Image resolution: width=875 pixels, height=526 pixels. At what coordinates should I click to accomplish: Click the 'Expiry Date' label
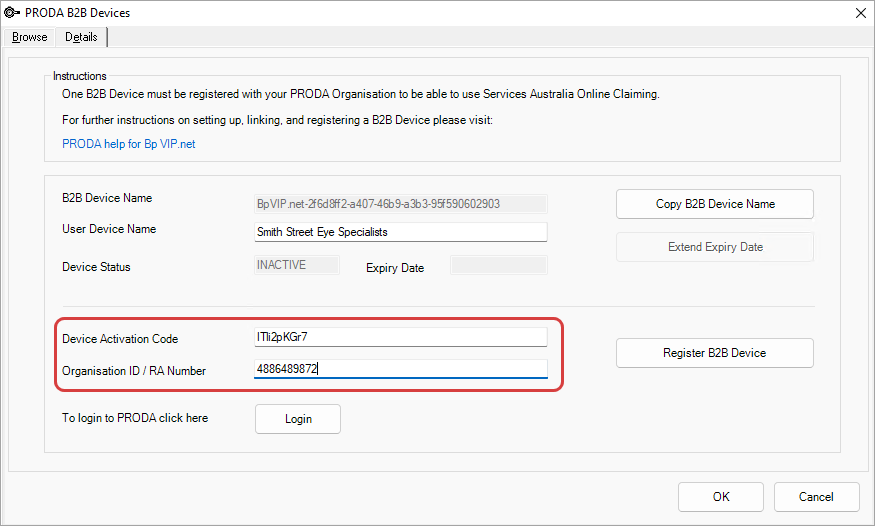point(395,268)
